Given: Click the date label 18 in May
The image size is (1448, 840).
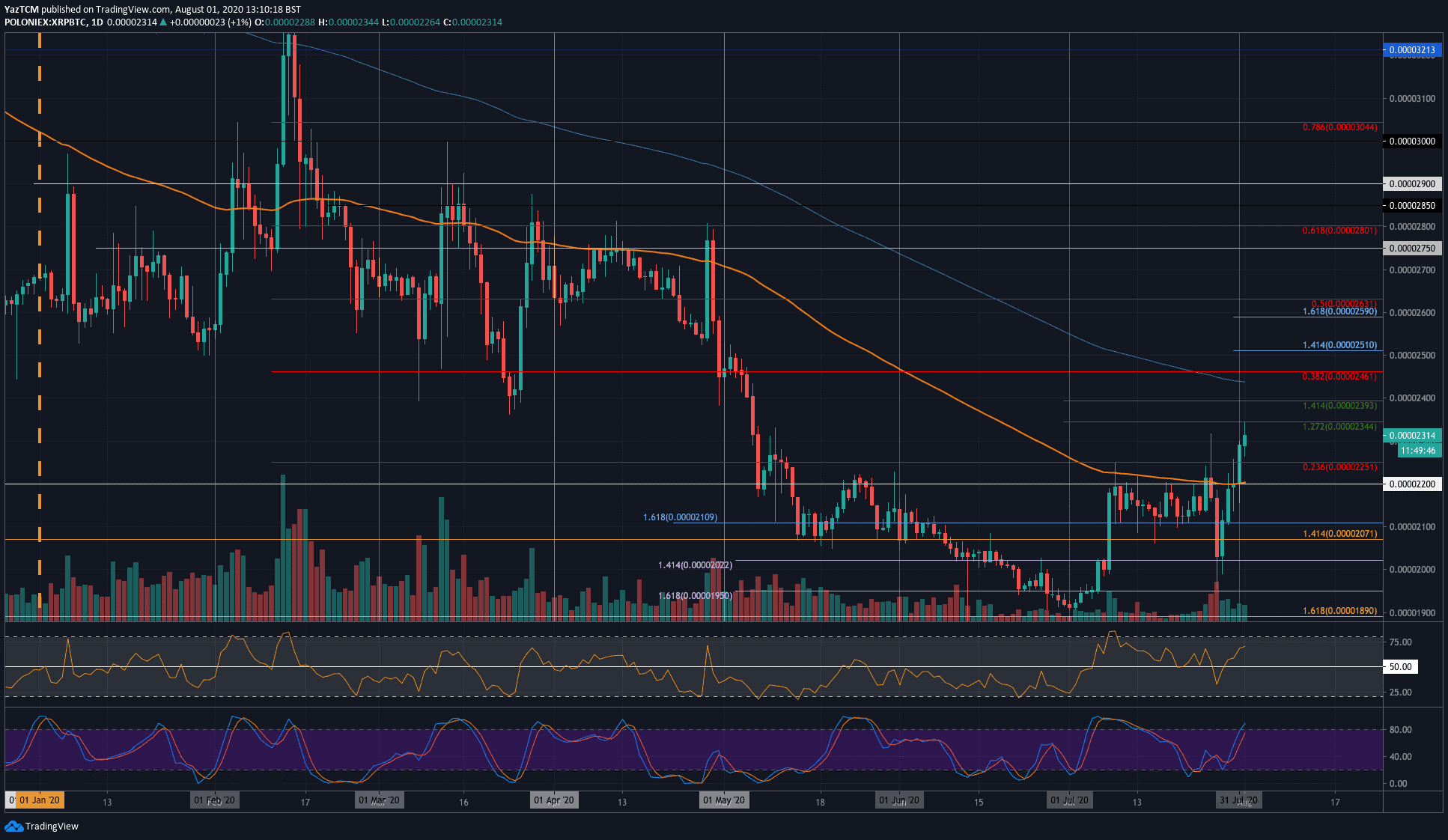Looking at the screenshot, I should (820, 802).
